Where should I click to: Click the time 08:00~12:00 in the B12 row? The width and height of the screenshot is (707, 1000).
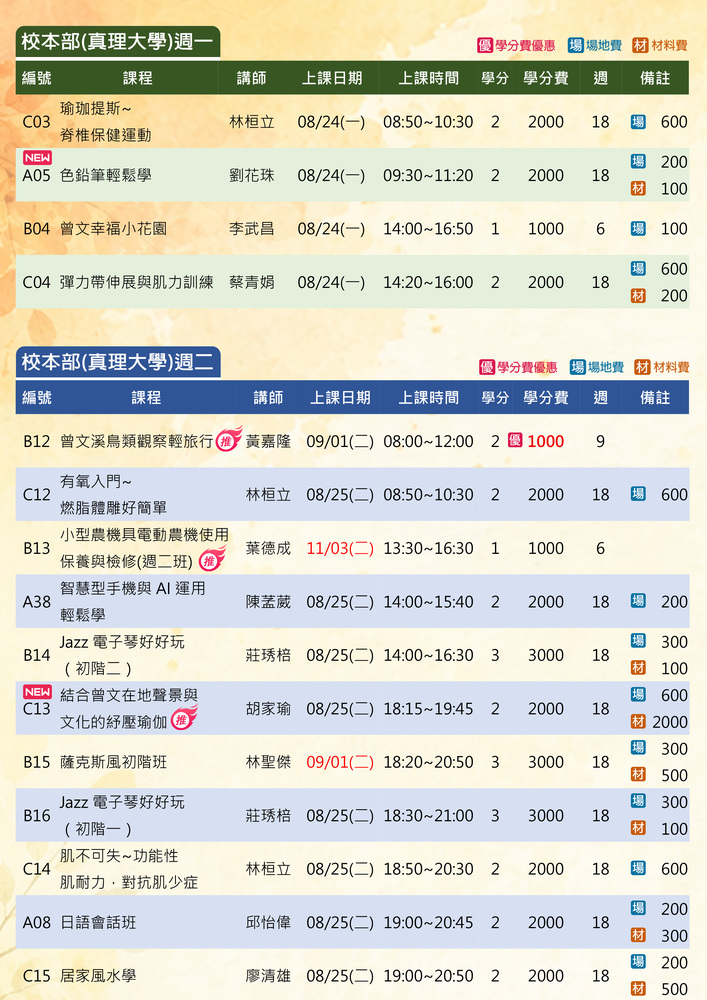(x=428, y=441)
